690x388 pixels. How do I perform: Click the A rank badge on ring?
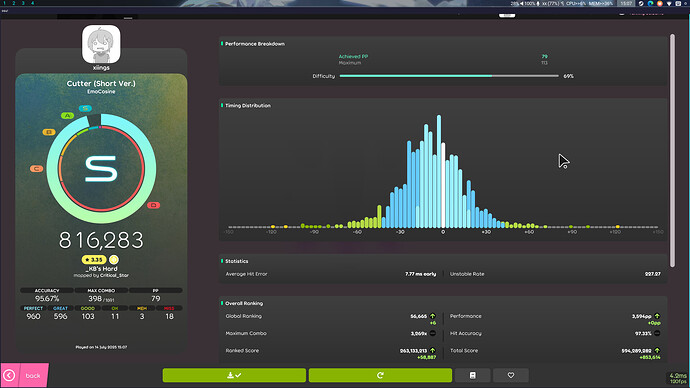(67, 116)
